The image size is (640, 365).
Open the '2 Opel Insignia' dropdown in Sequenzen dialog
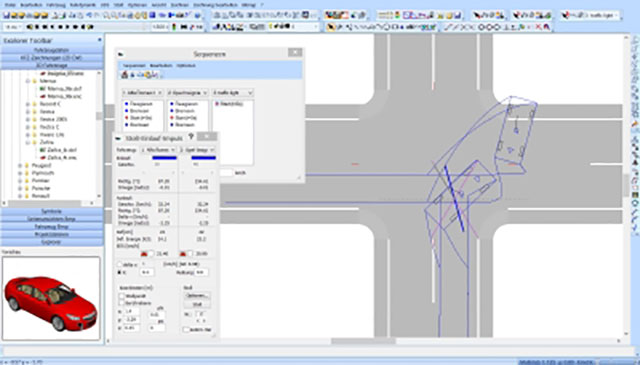pos(187,93)
